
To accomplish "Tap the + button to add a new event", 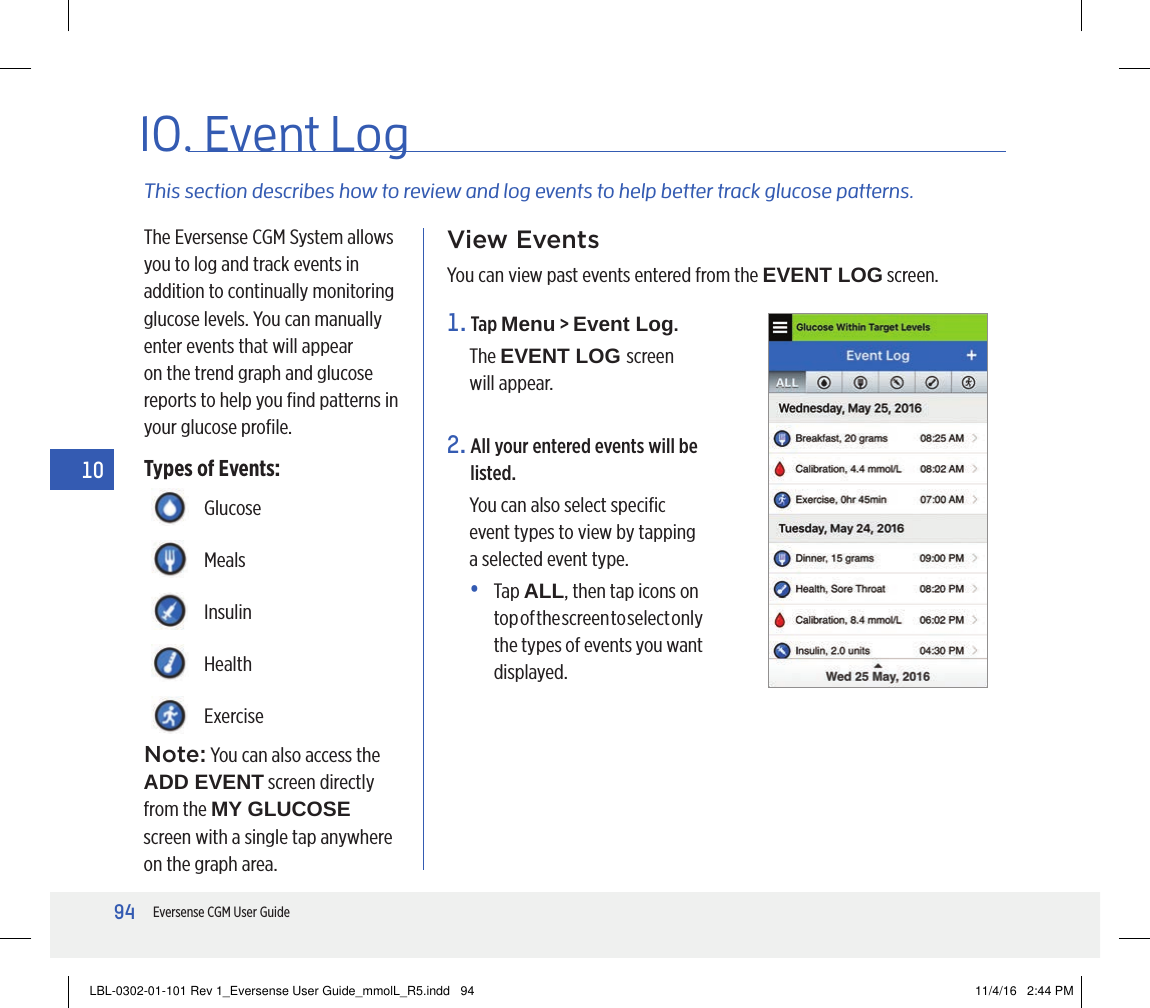I will click(971, 356).
